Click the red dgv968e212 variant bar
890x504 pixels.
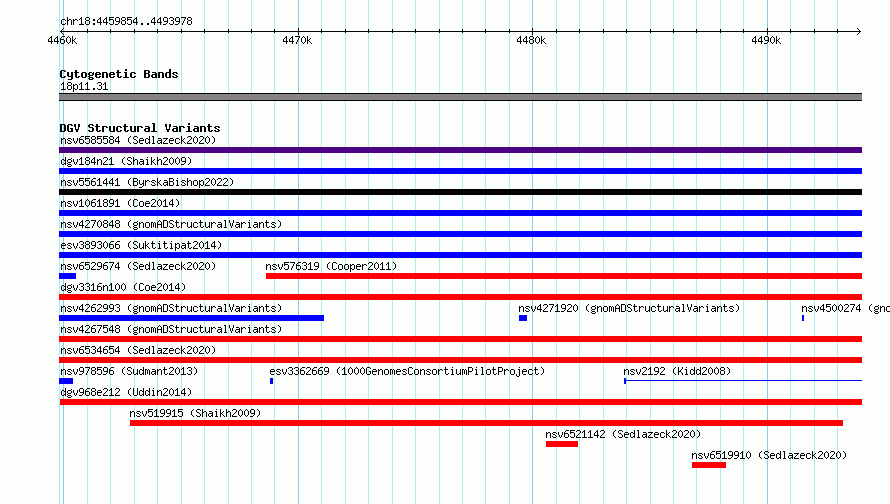[460, 402]
